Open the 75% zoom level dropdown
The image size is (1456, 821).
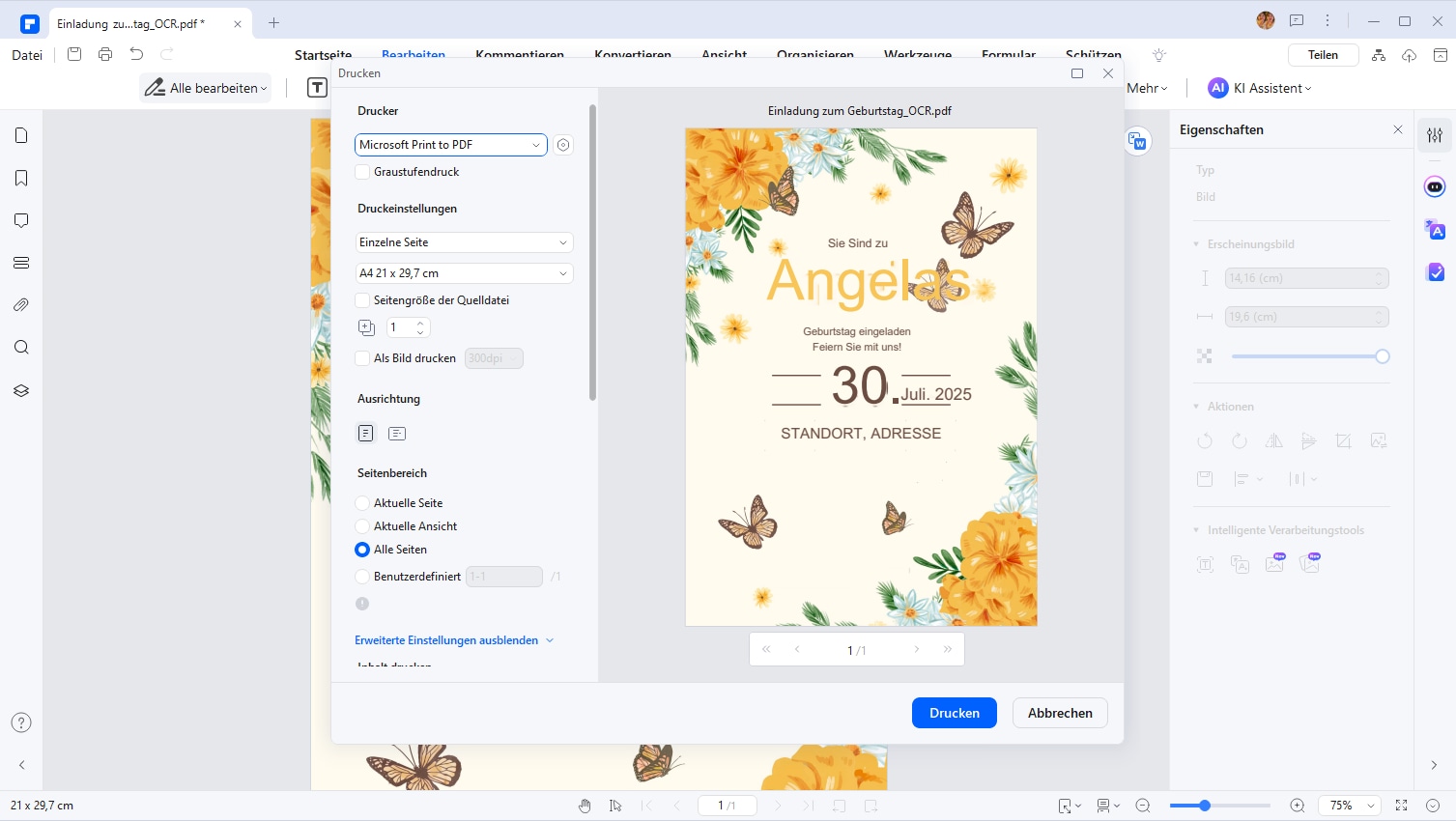point(1351,806)
